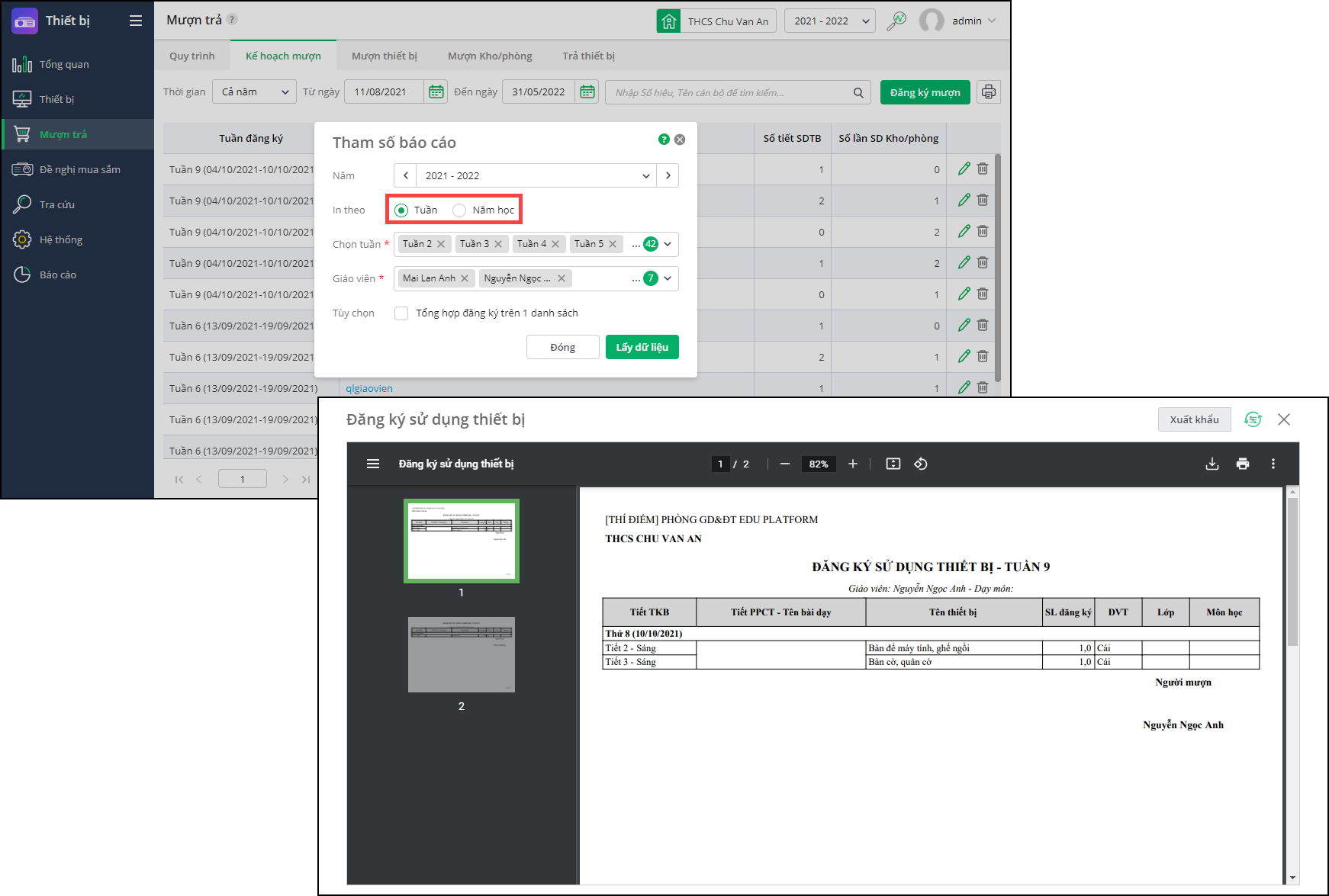Click the edit pencil icon in first row
Viewport: 1329px width, 896px height.
(964, 169)
